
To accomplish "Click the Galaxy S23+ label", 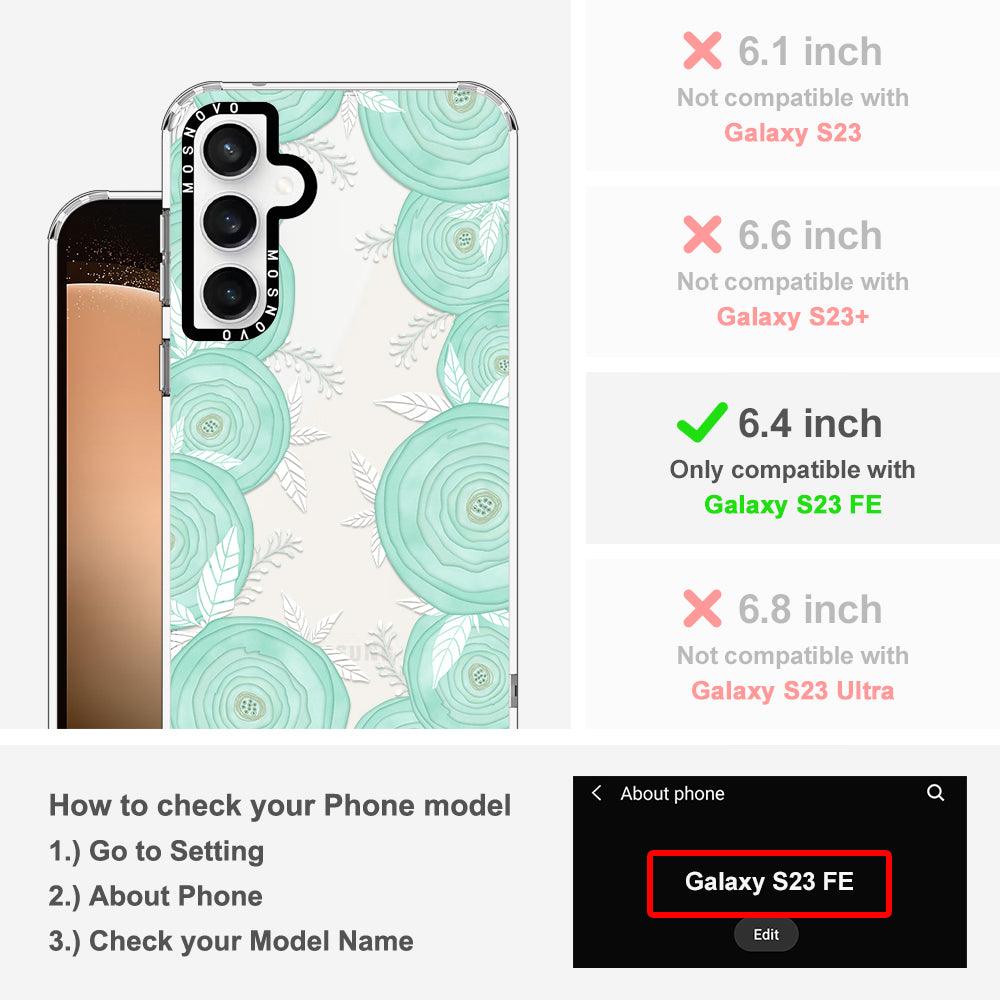I will (793, 316).
